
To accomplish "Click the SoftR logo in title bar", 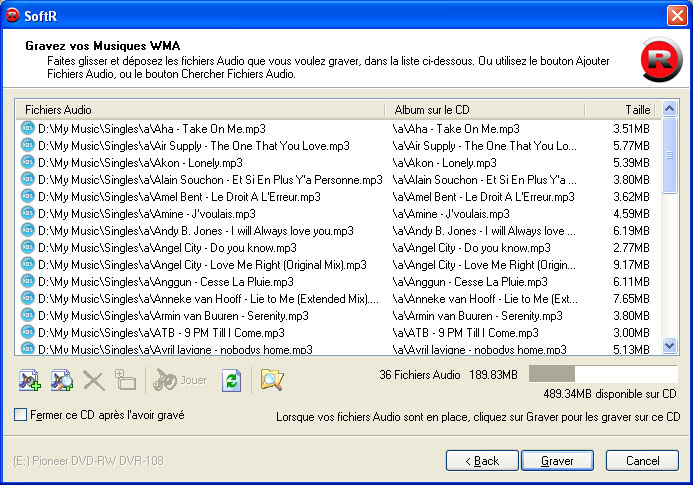I will (13, 15).
